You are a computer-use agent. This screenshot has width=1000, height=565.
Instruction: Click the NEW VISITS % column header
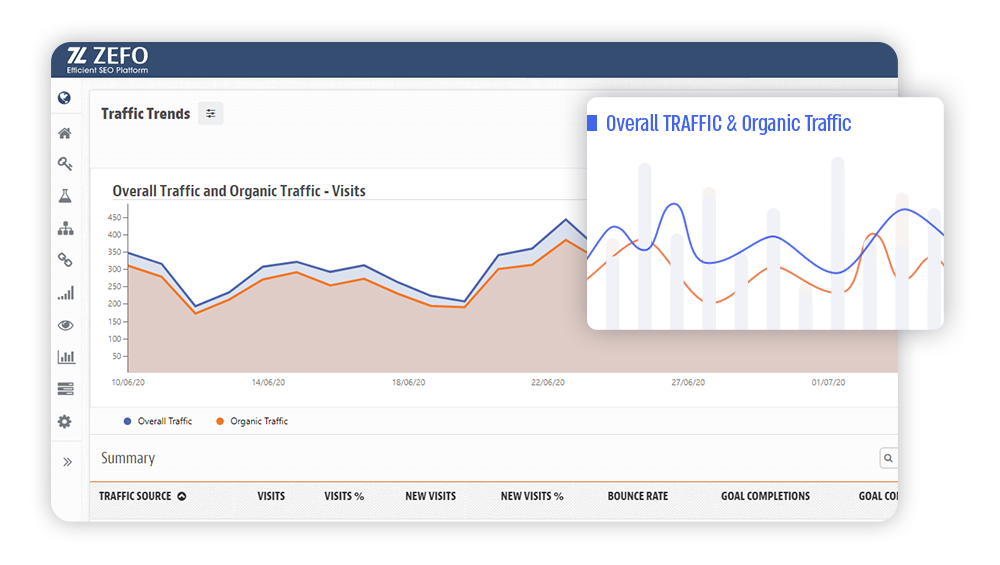(x=532, y=496)
